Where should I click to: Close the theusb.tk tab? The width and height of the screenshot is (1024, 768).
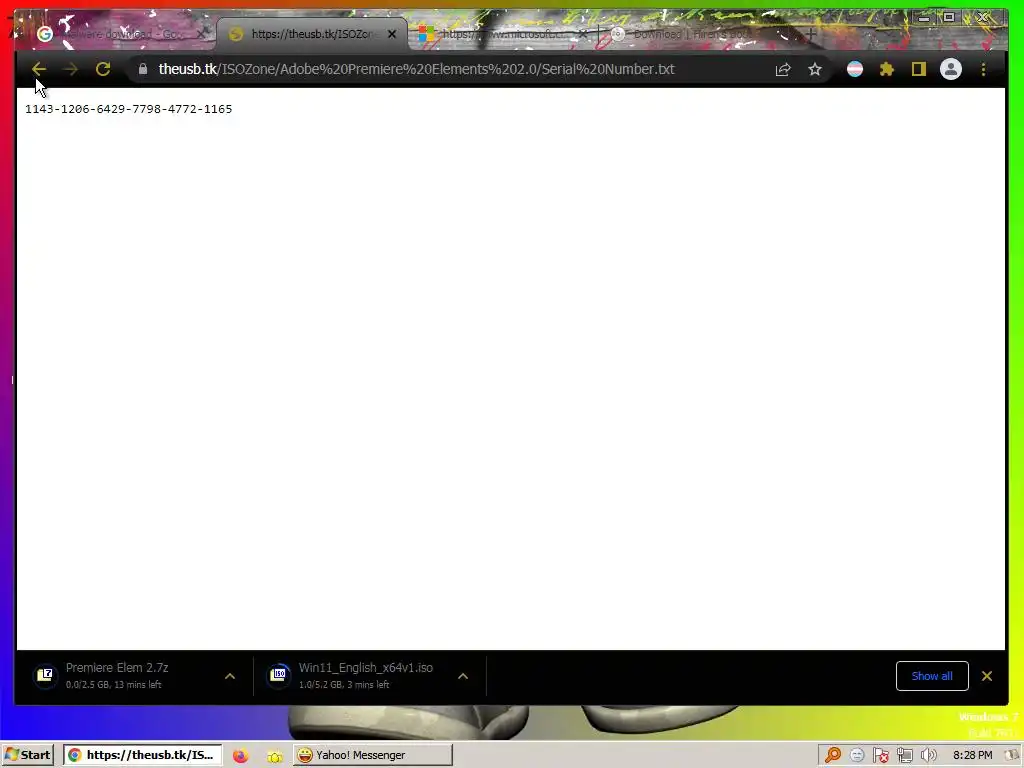tap(392, 34)
